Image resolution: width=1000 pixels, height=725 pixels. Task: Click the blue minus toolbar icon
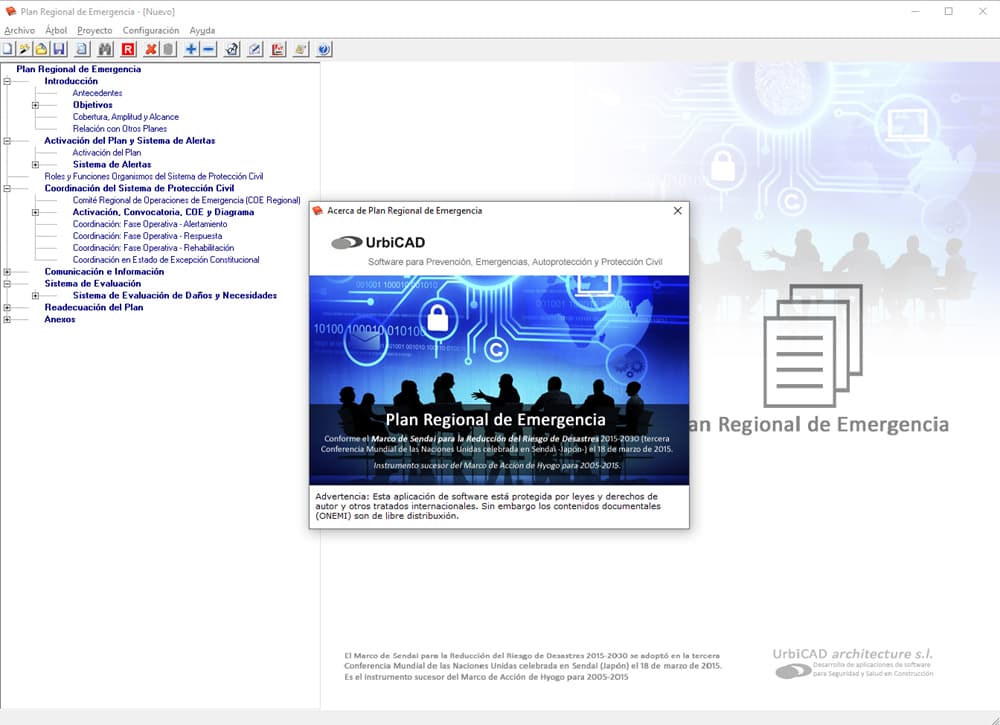tap(209, 49)
